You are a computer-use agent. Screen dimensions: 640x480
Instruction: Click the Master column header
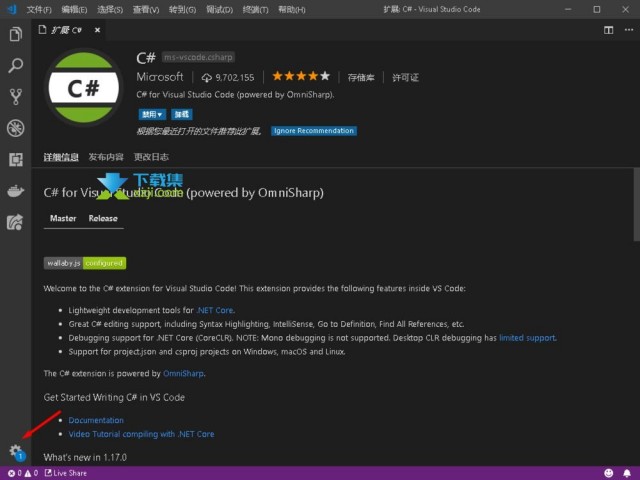coord(63,218)
